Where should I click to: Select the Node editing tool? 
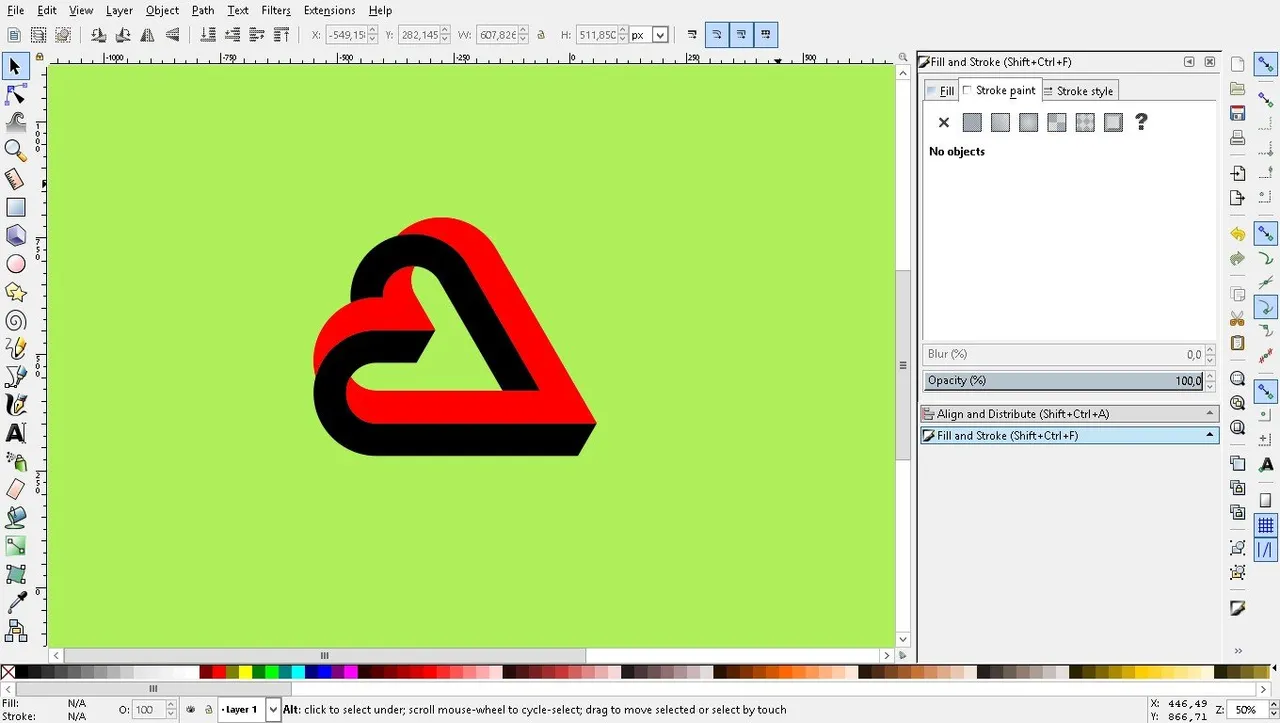(x=16, y=94)
